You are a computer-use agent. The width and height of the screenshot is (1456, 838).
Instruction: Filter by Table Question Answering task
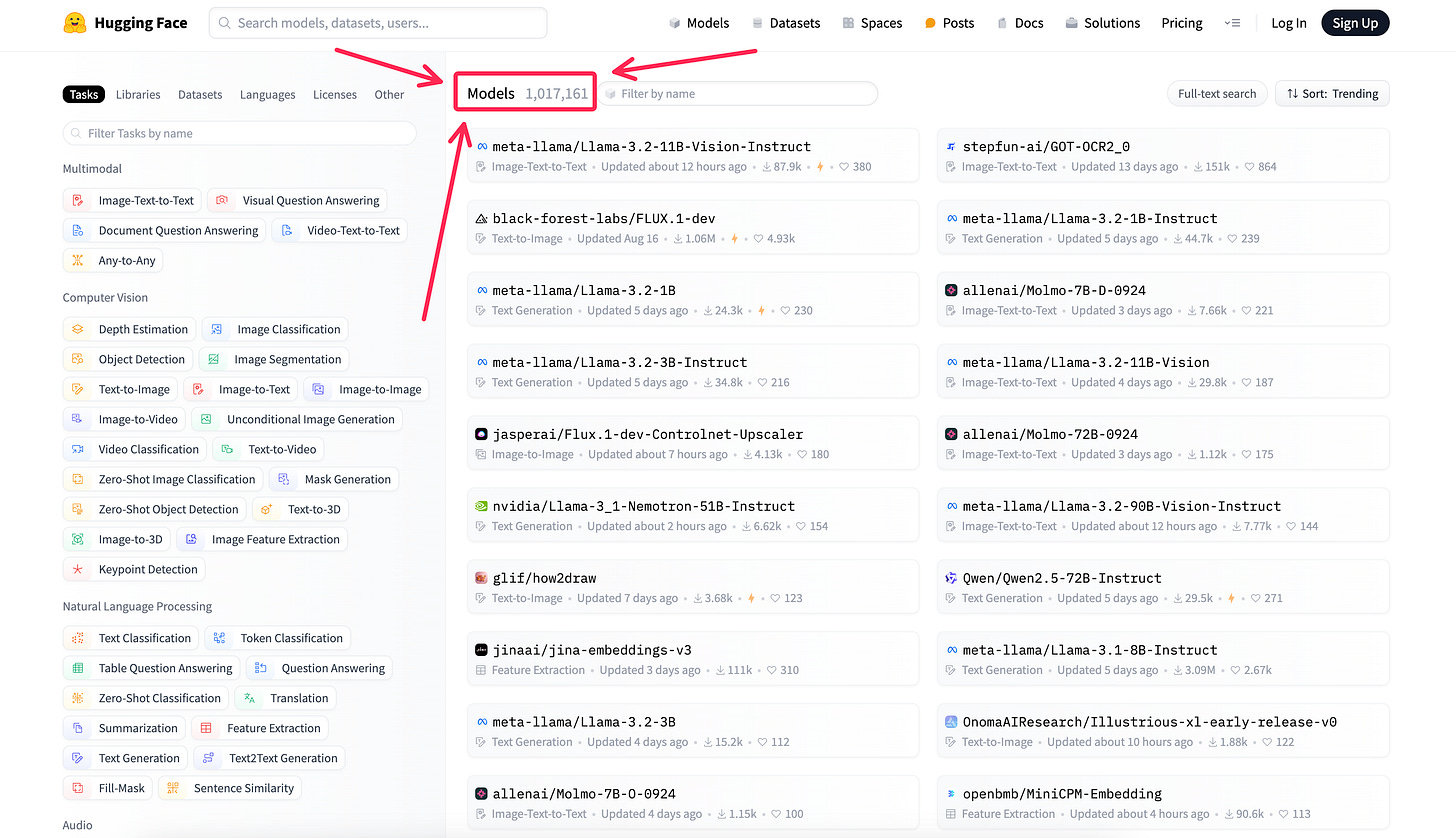pos(151,668)
